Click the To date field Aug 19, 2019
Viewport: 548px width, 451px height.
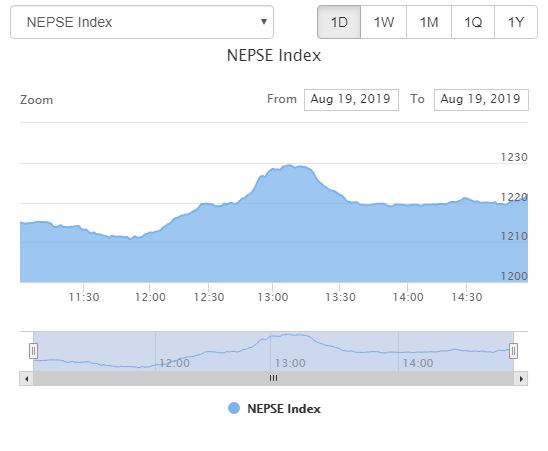481,100
